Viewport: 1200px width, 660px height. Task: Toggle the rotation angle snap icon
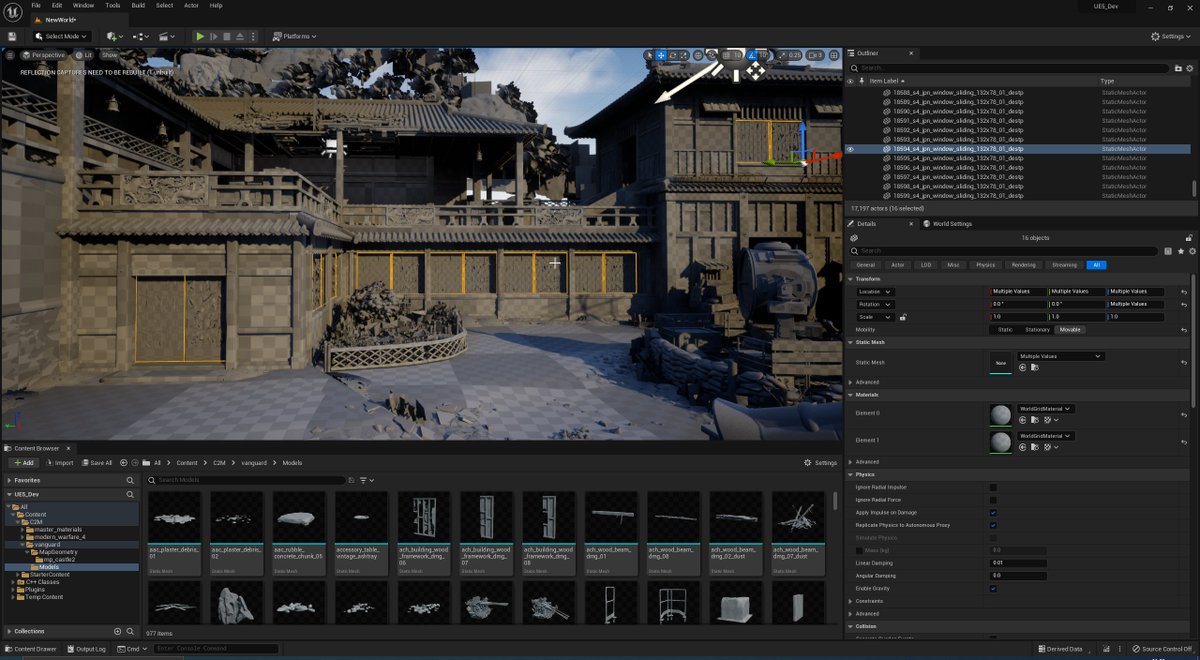(x=751, y=55)
